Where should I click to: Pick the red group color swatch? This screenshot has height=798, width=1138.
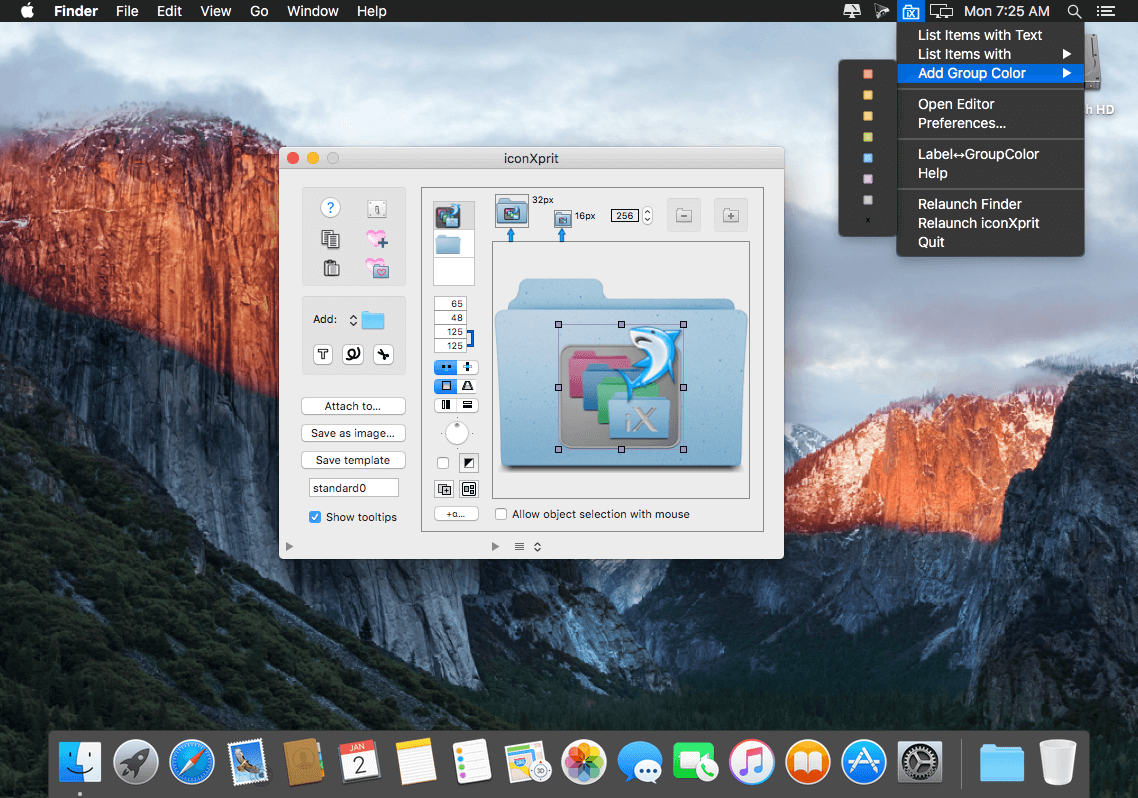[x=868, y=74]
